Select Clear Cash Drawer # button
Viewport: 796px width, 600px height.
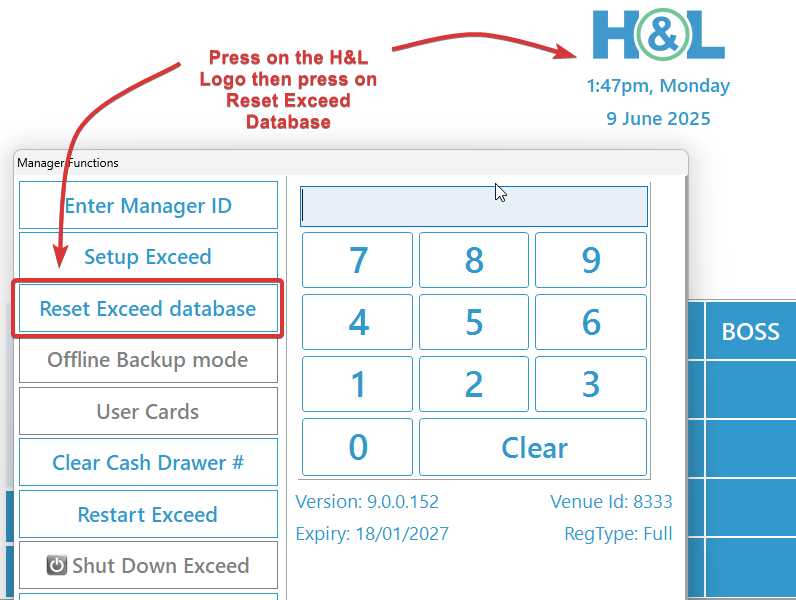point(148,462)
